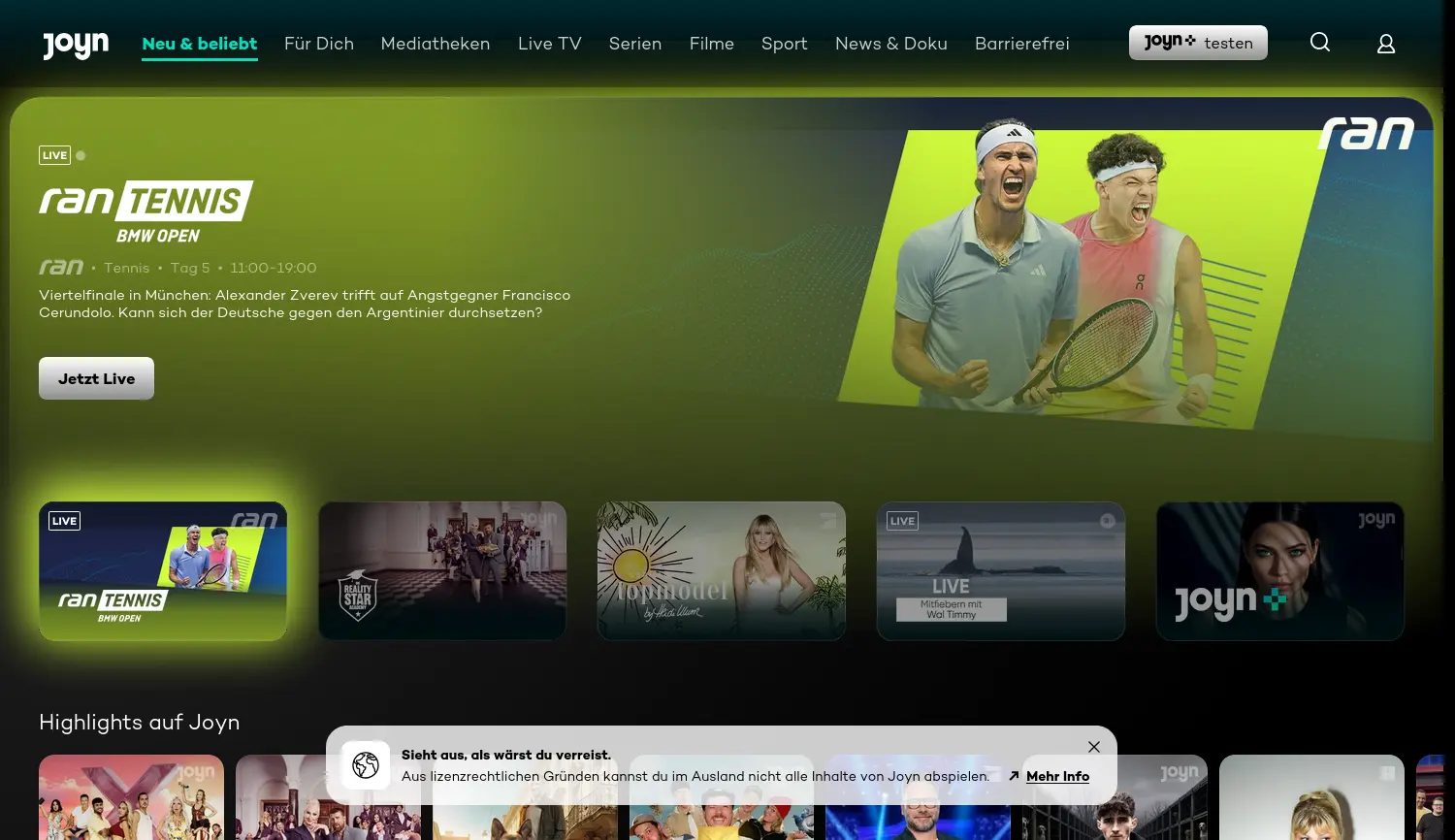Open the first Highlights card with the large X
Viewport: 1455px width, 840px height.
point(131,797)
